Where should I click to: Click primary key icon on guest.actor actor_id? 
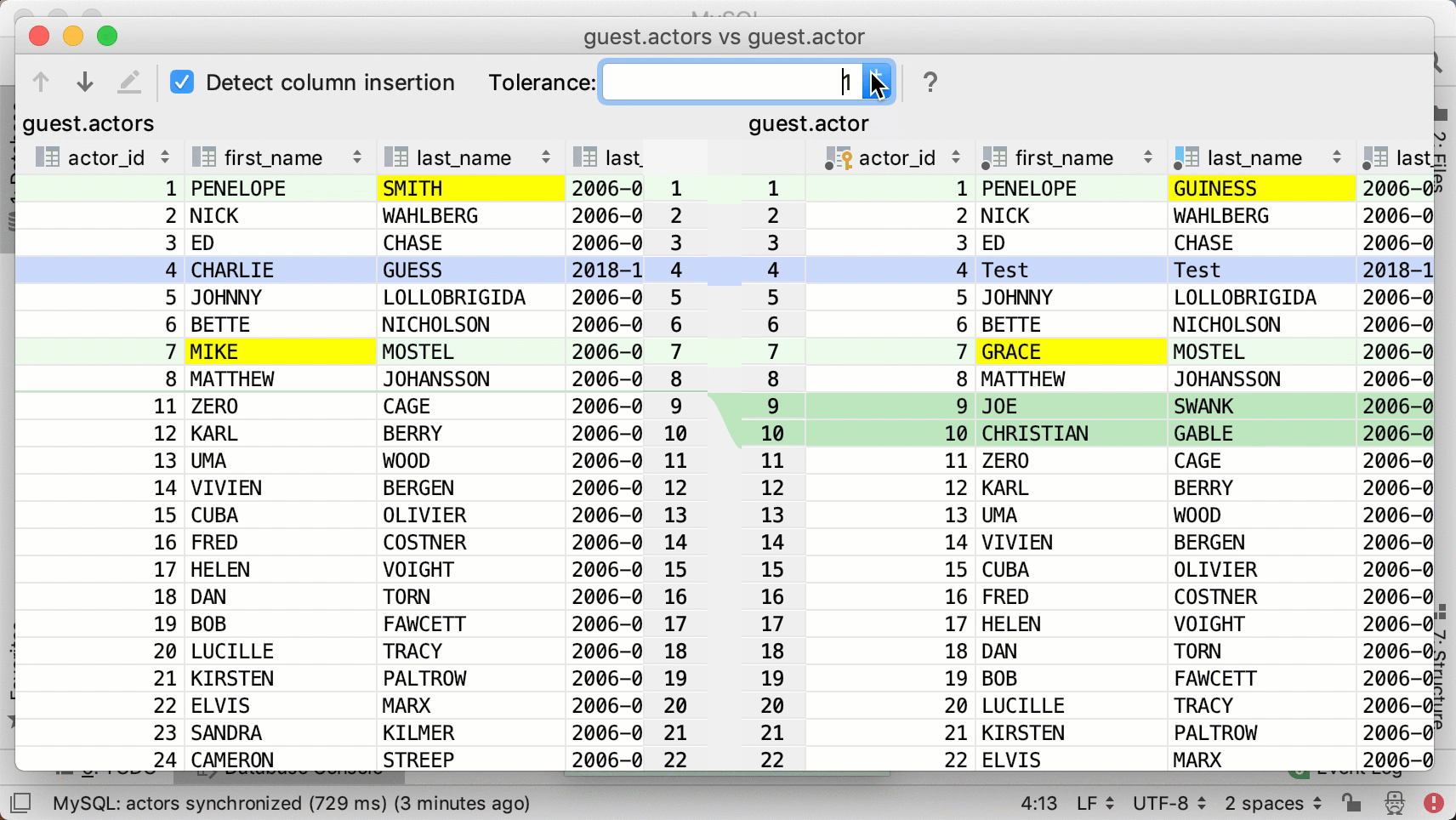click(839, 157)
